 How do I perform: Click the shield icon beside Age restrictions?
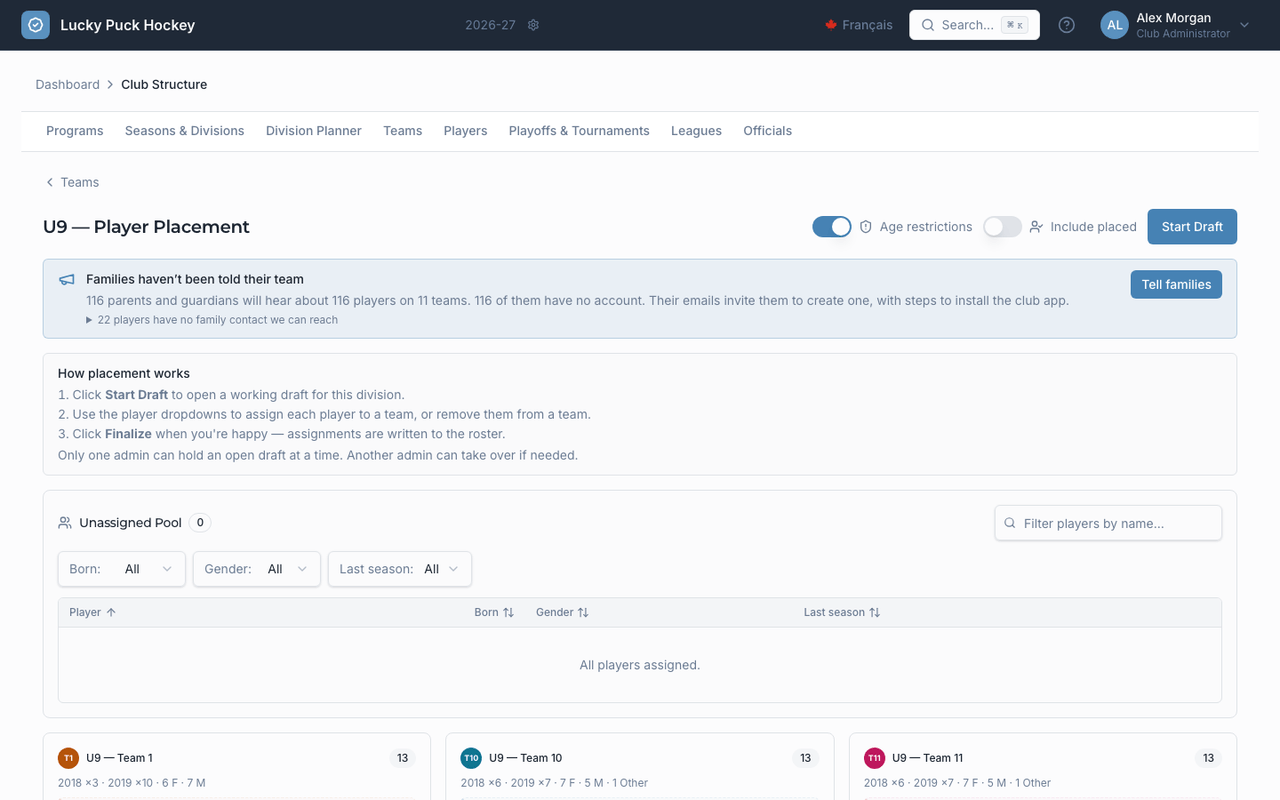pyautogui.click(x=866, y=227)
